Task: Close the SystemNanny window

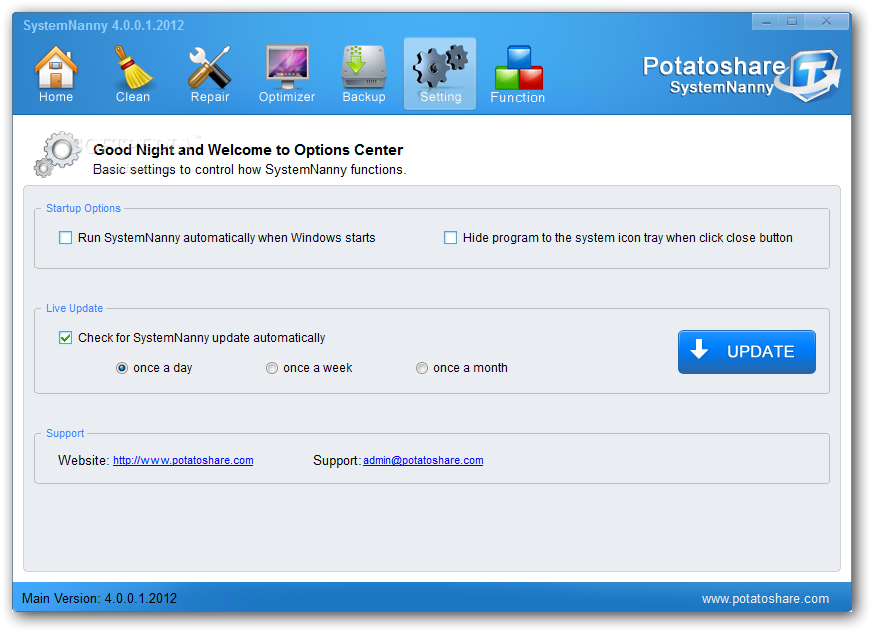Action: click(x=826, y=22)
